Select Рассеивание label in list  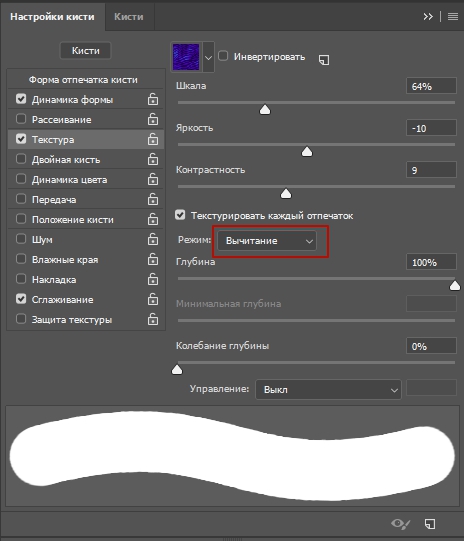[x=61, y=120]
